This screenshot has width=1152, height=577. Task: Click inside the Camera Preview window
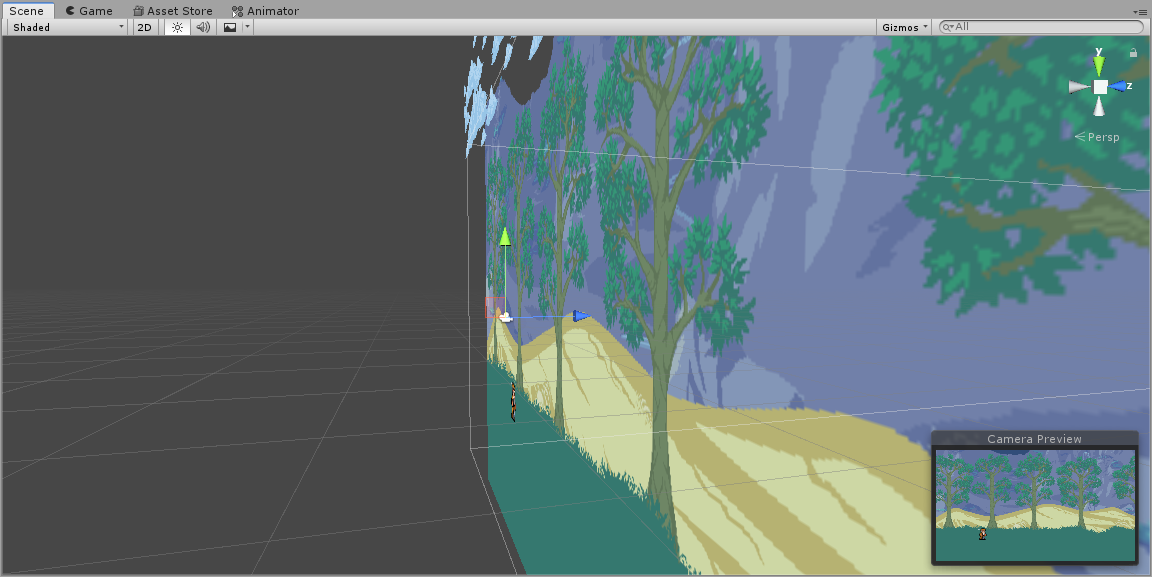point(1035,505)
